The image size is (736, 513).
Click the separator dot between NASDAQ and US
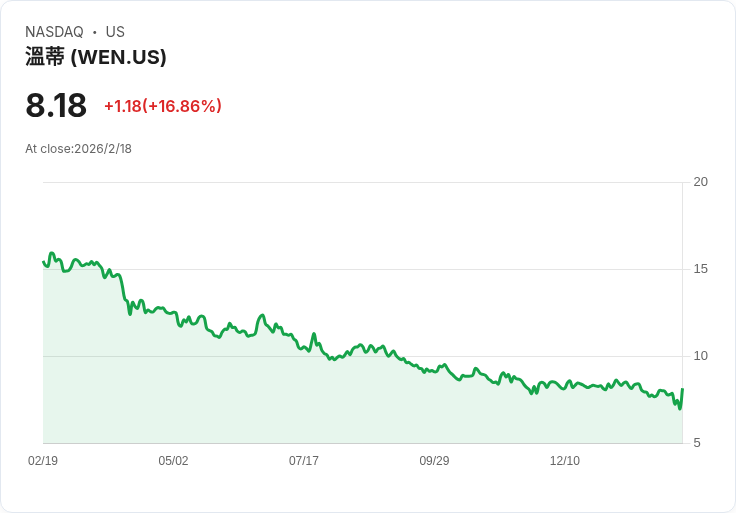94,32
